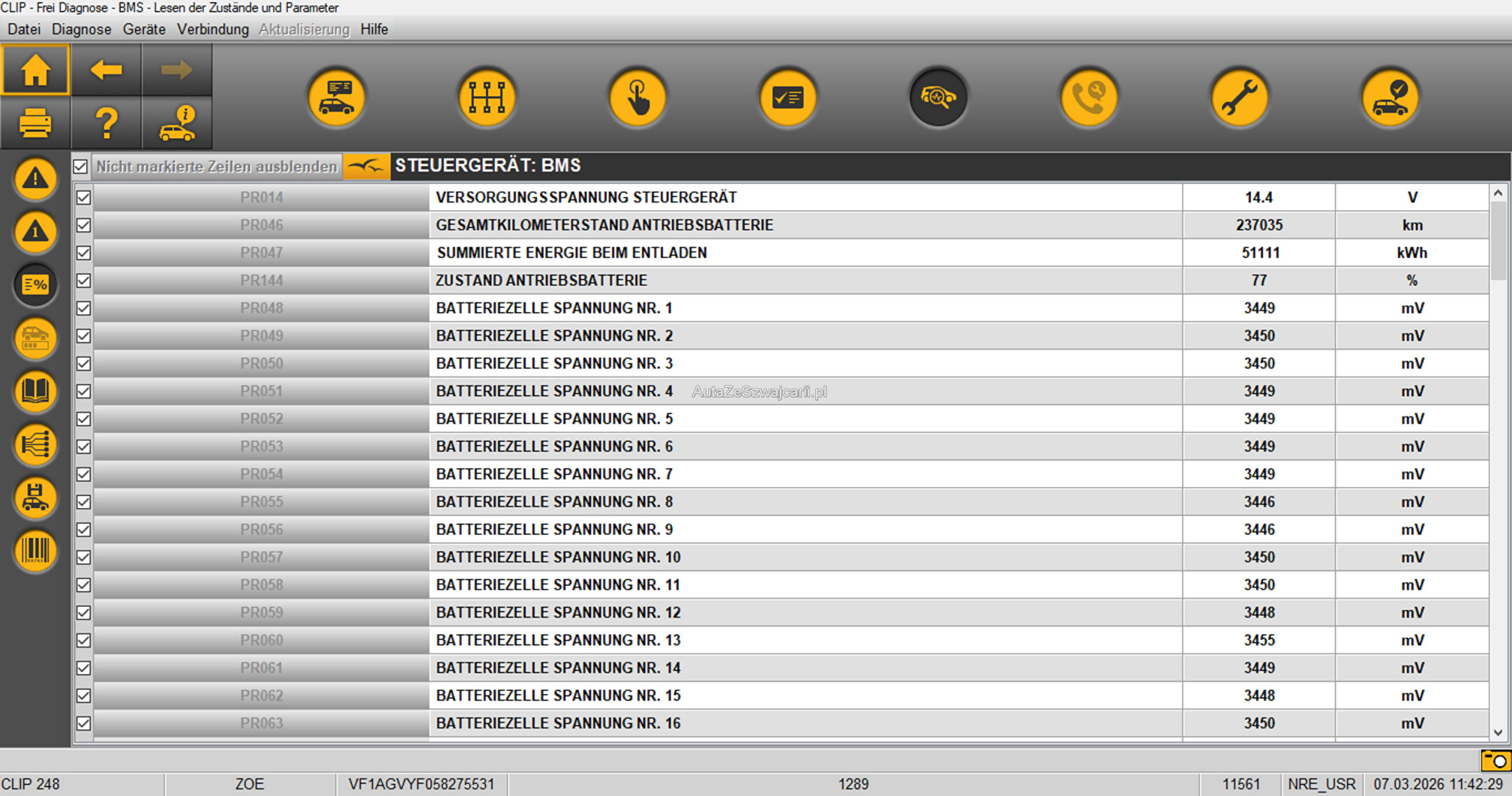Click the touch finger icon in toolbar
Viewport: 1512px width, 796px height.
(637, 98)
